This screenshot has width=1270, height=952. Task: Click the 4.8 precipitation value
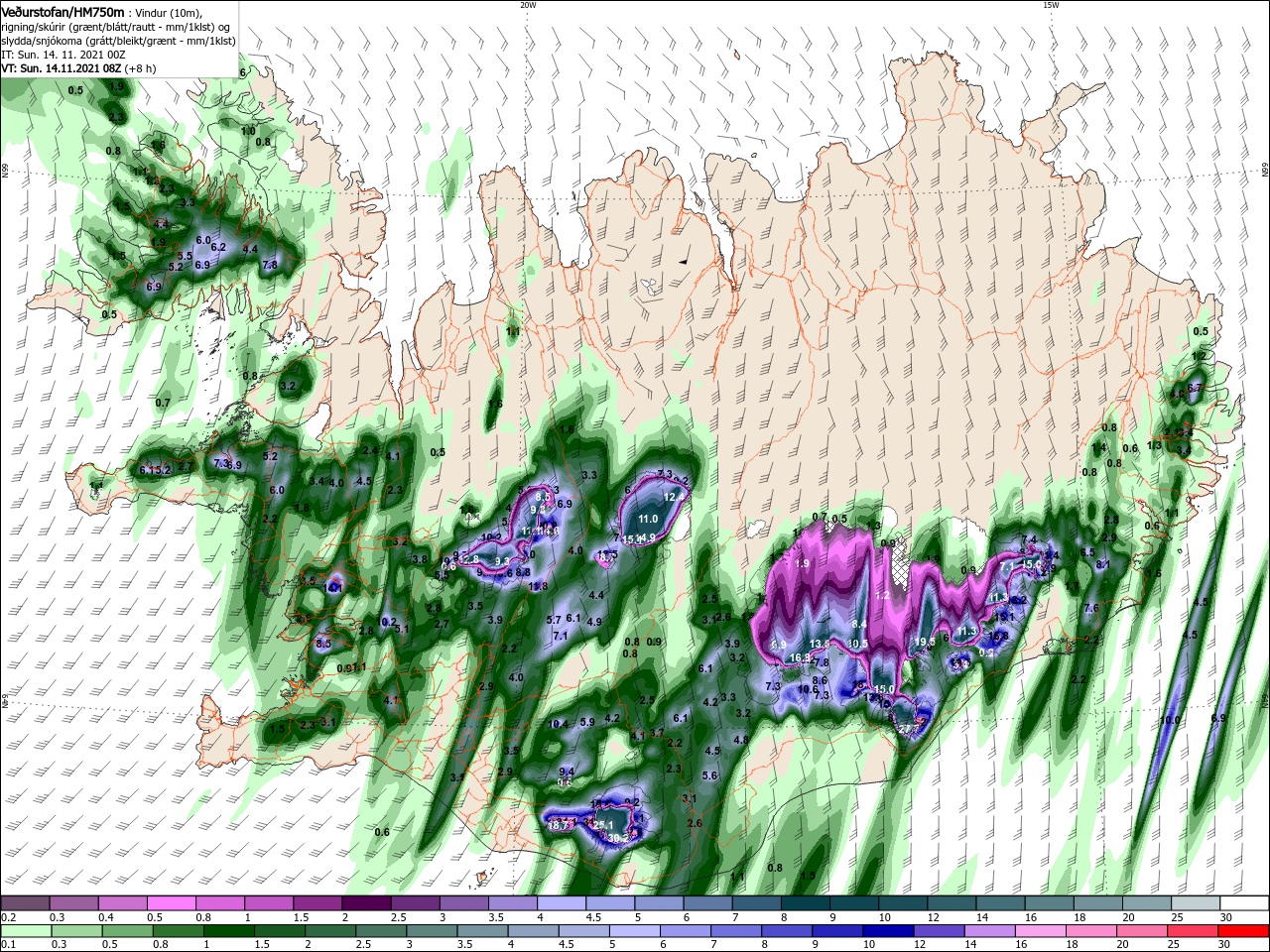740,740
